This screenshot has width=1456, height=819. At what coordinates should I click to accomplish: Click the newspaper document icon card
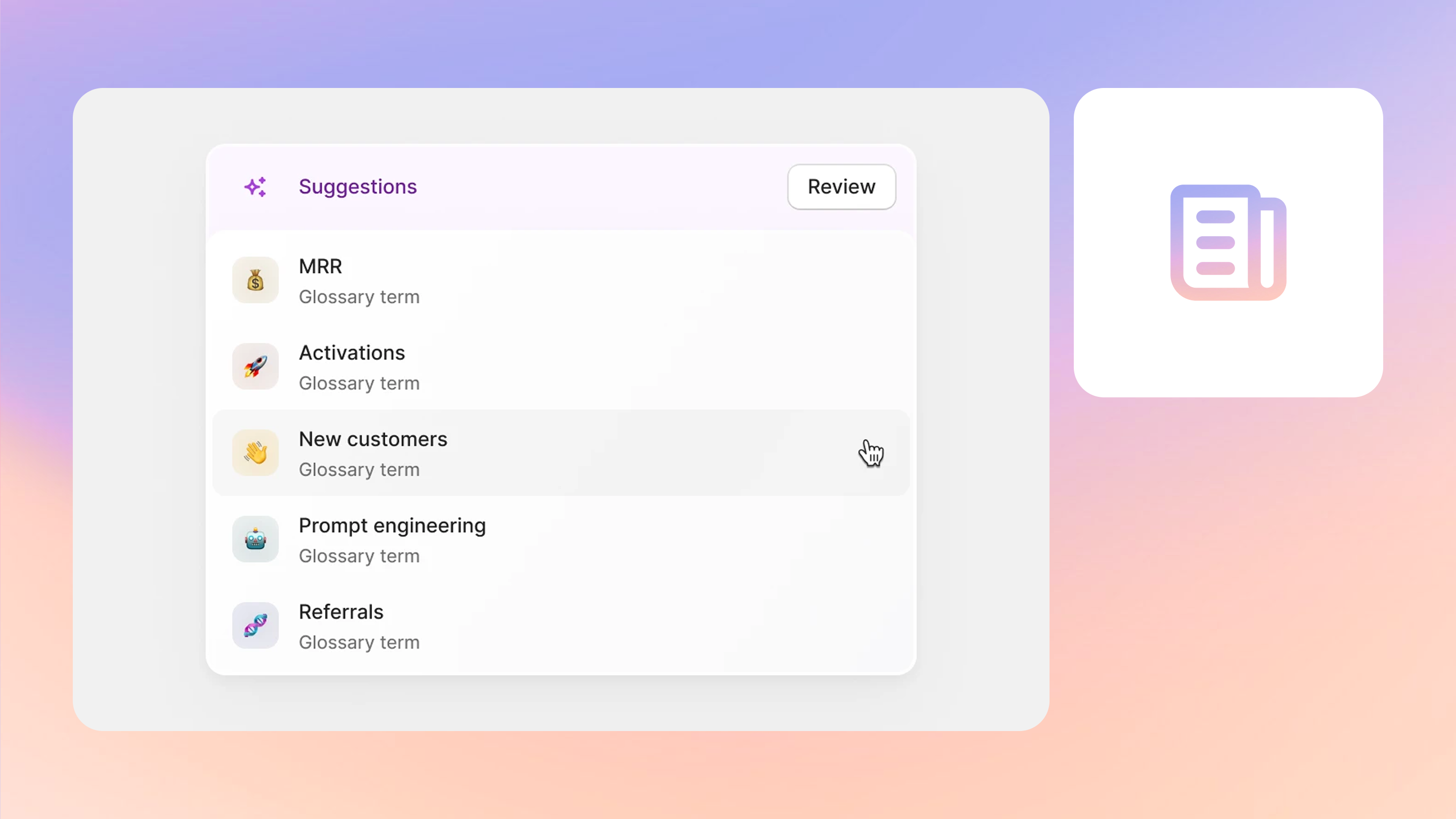(1228, 243)
